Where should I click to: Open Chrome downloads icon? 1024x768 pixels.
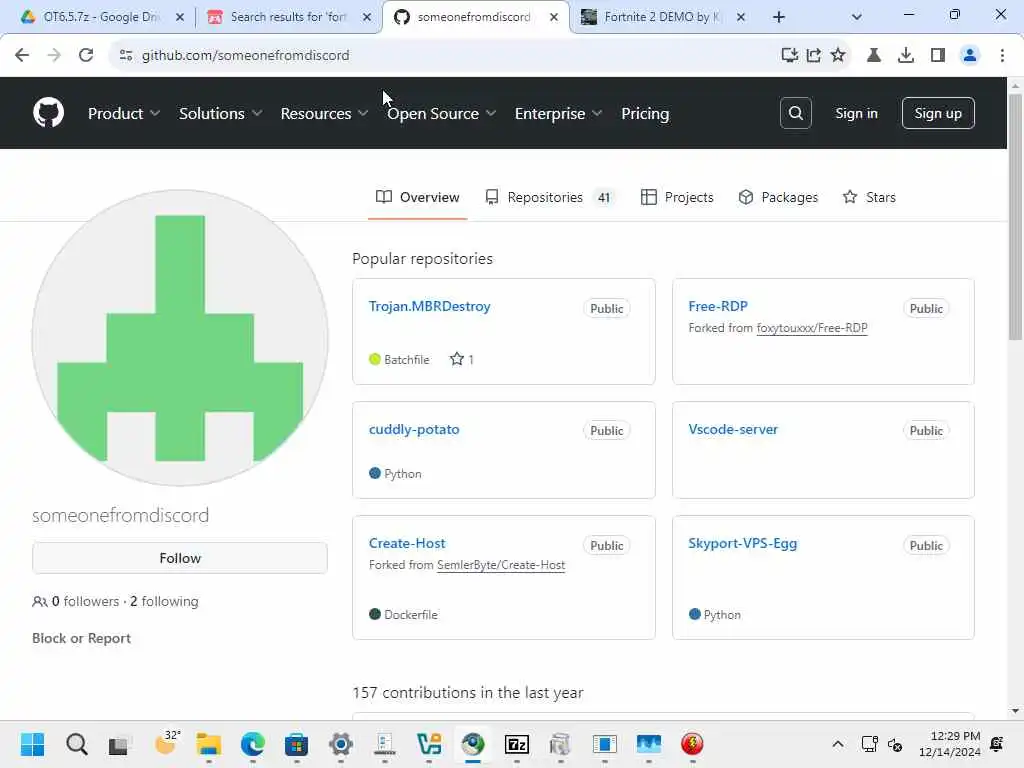point(906,56)
